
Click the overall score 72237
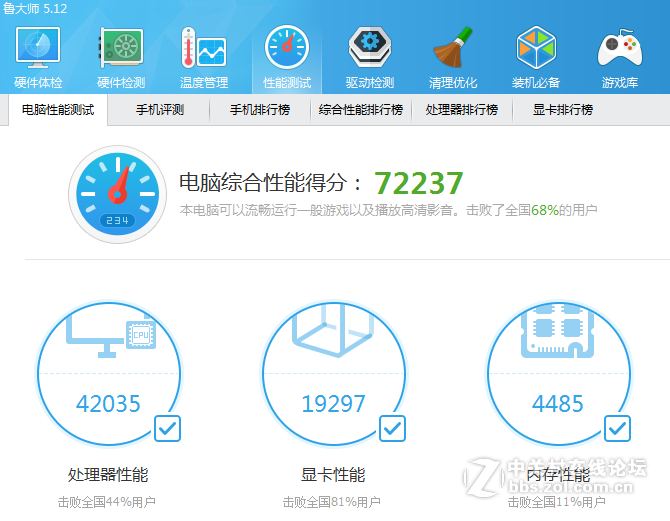click(x=419, y=183)
